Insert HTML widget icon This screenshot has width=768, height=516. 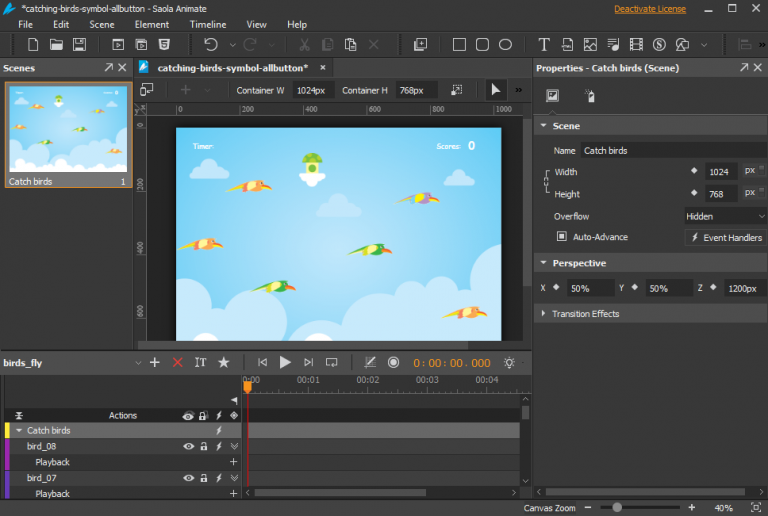coord(567,45)
